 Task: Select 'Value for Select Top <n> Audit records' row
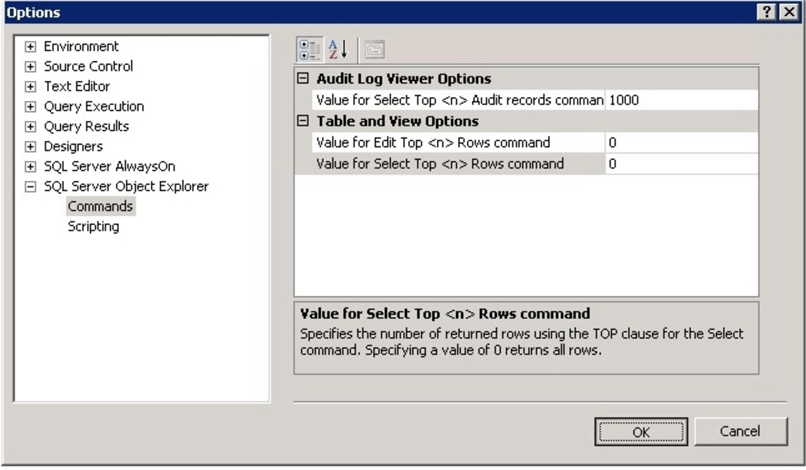459,100
